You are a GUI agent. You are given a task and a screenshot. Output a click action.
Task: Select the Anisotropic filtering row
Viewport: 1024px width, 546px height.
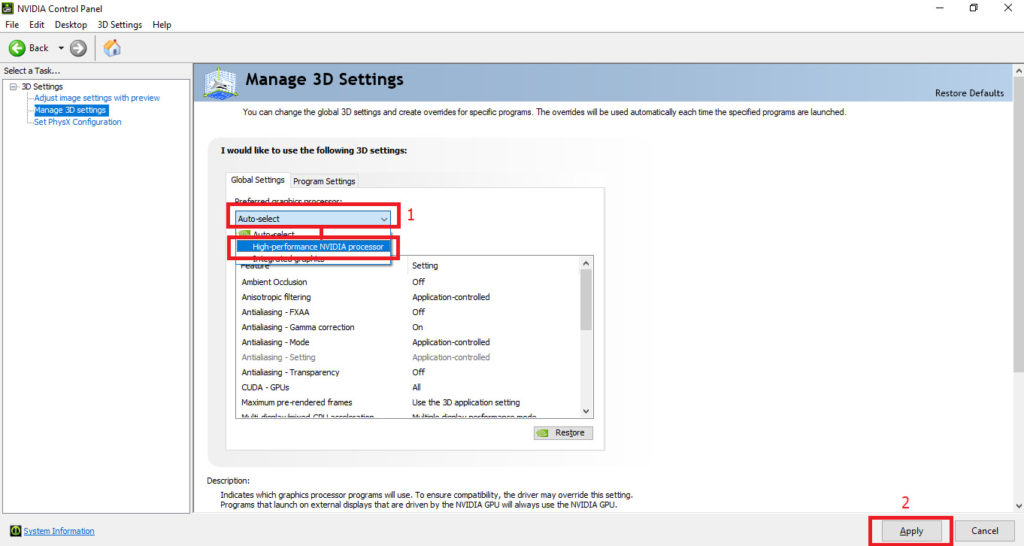408,297
